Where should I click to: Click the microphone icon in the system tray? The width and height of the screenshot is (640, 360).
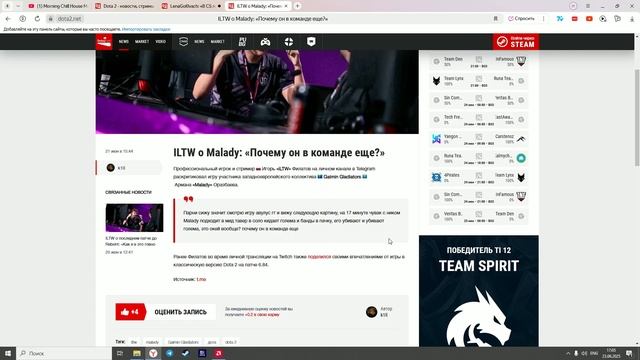pyautogui.click(x=576, y=353)
